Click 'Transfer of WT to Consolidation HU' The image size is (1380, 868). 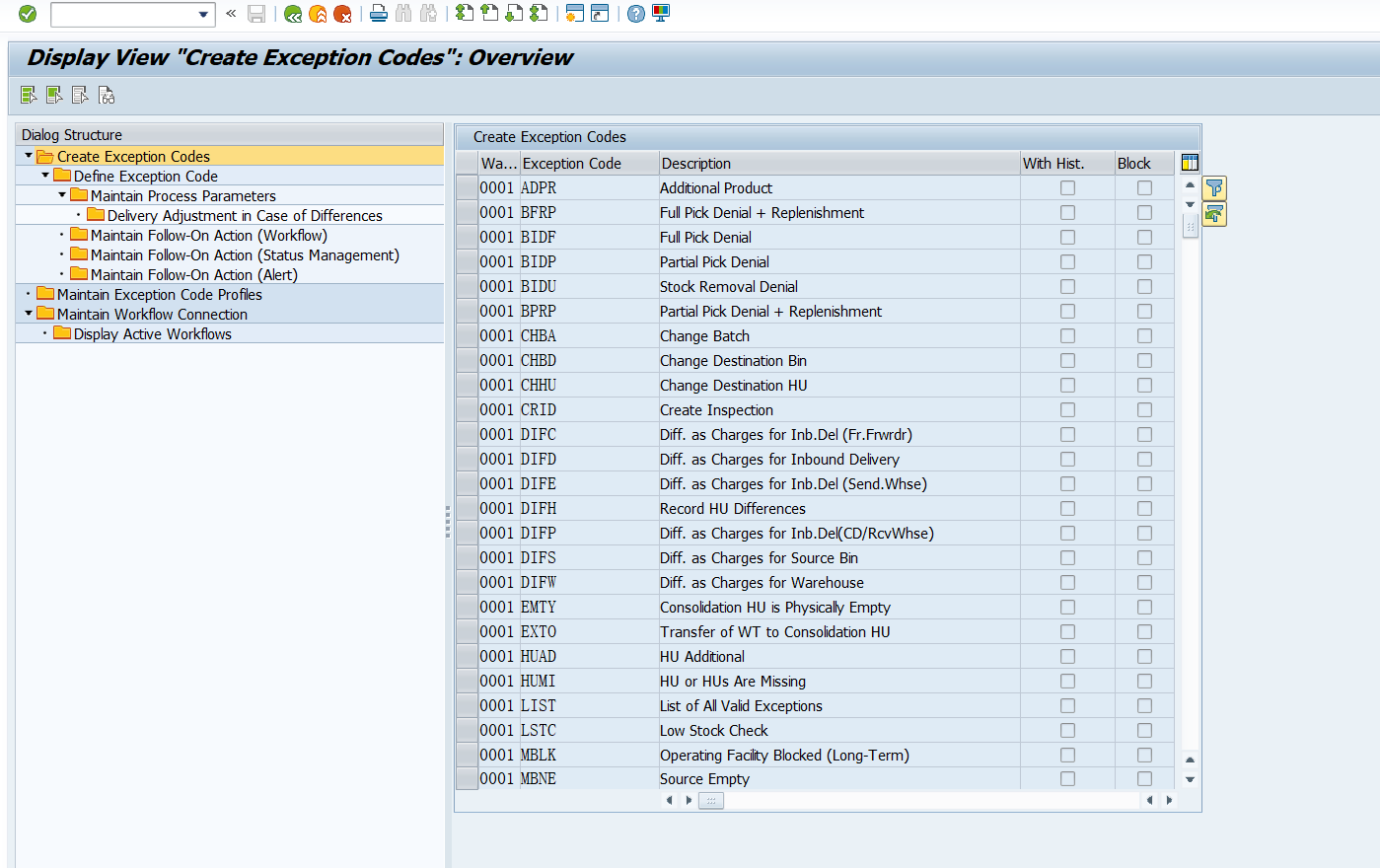[775, 631]
